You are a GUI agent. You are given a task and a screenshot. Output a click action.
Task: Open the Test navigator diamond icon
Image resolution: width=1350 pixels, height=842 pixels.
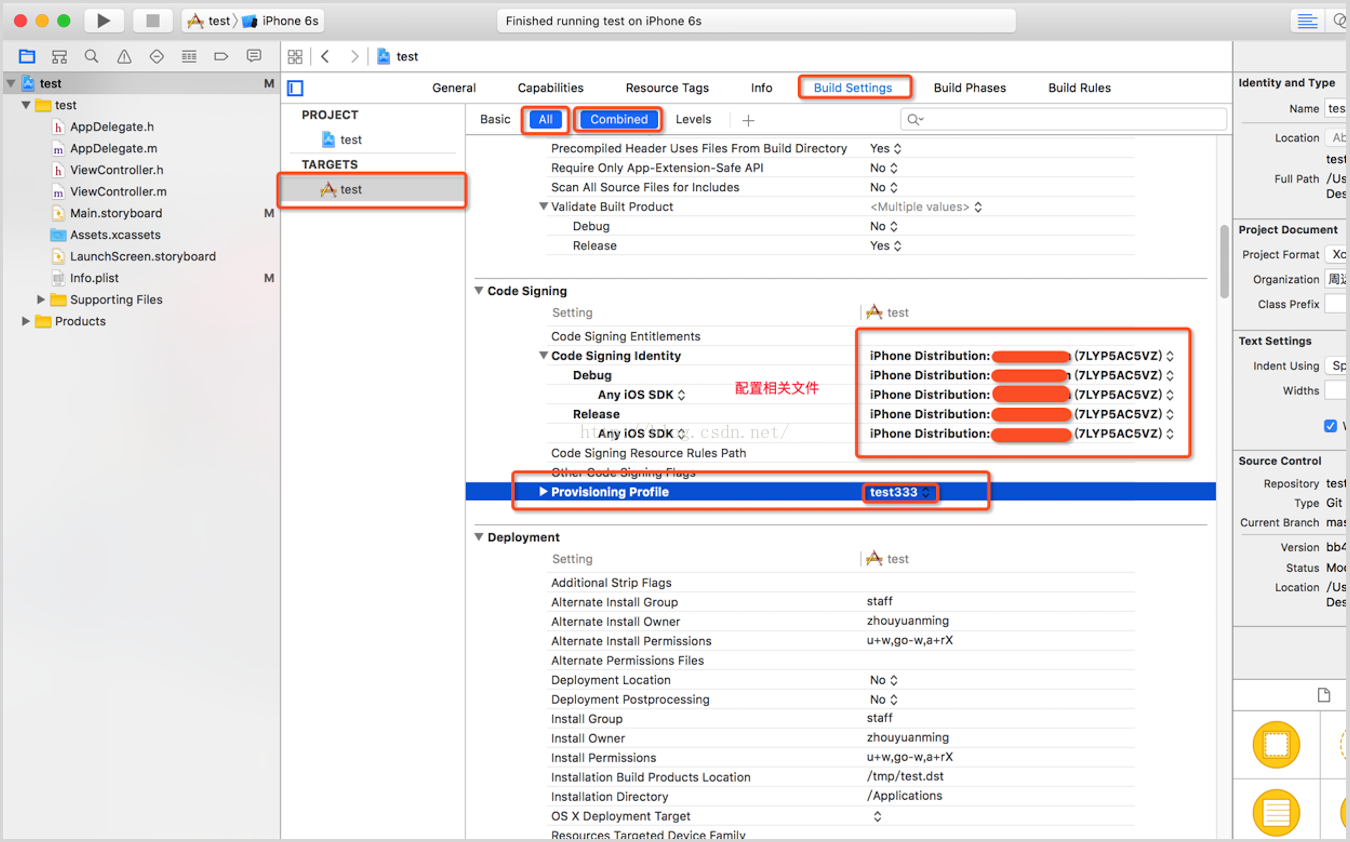pos(156,56)
